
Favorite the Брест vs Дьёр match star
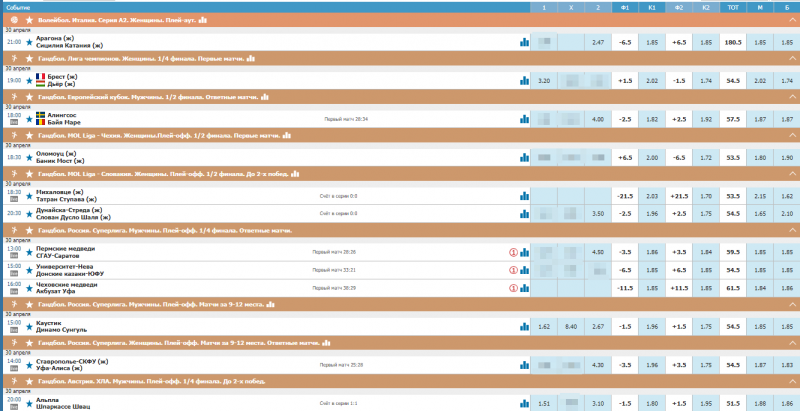pos(28,80)
